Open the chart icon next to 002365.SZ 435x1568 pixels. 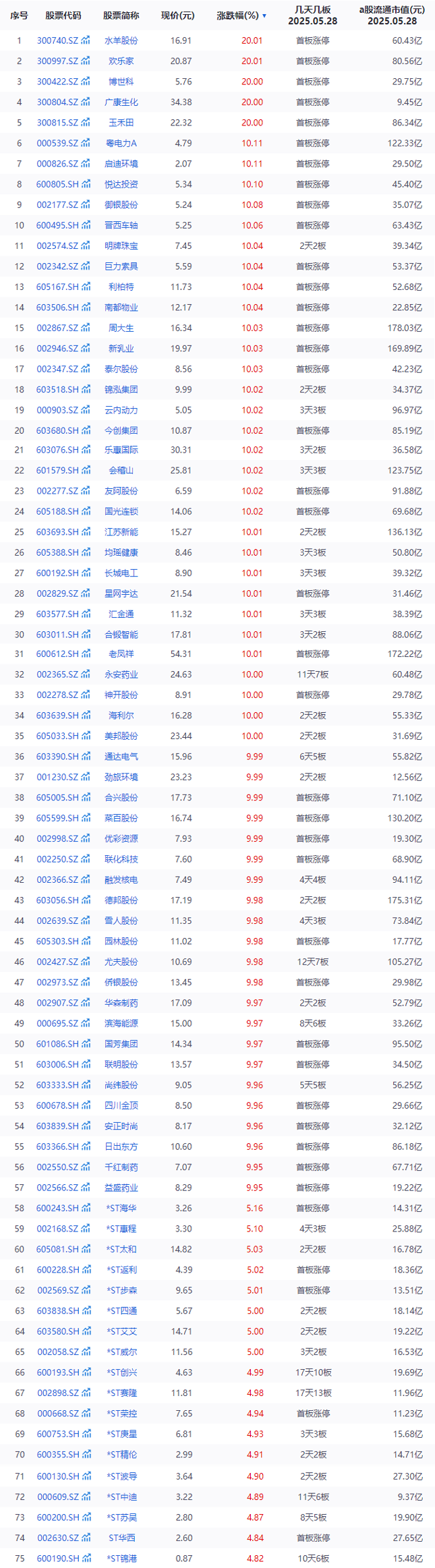(86, 674)
